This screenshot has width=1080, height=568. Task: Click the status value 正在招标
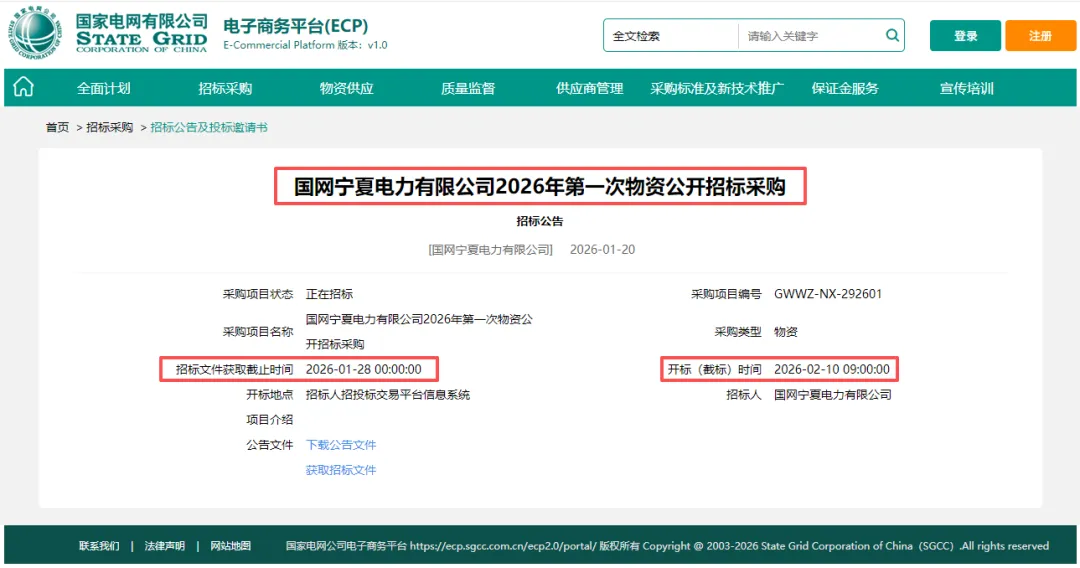coord(329,294)
